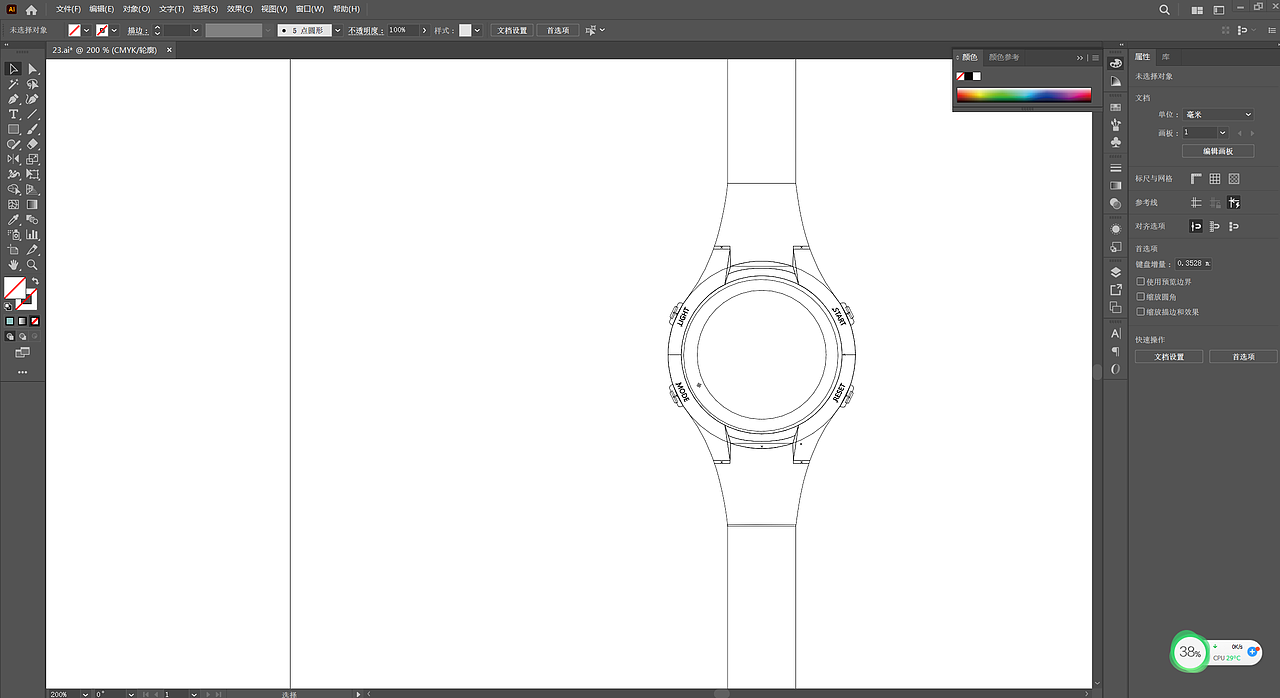Open the Layers panel icon in dock
The image size is (1280, 698).
coord(1116,272)
